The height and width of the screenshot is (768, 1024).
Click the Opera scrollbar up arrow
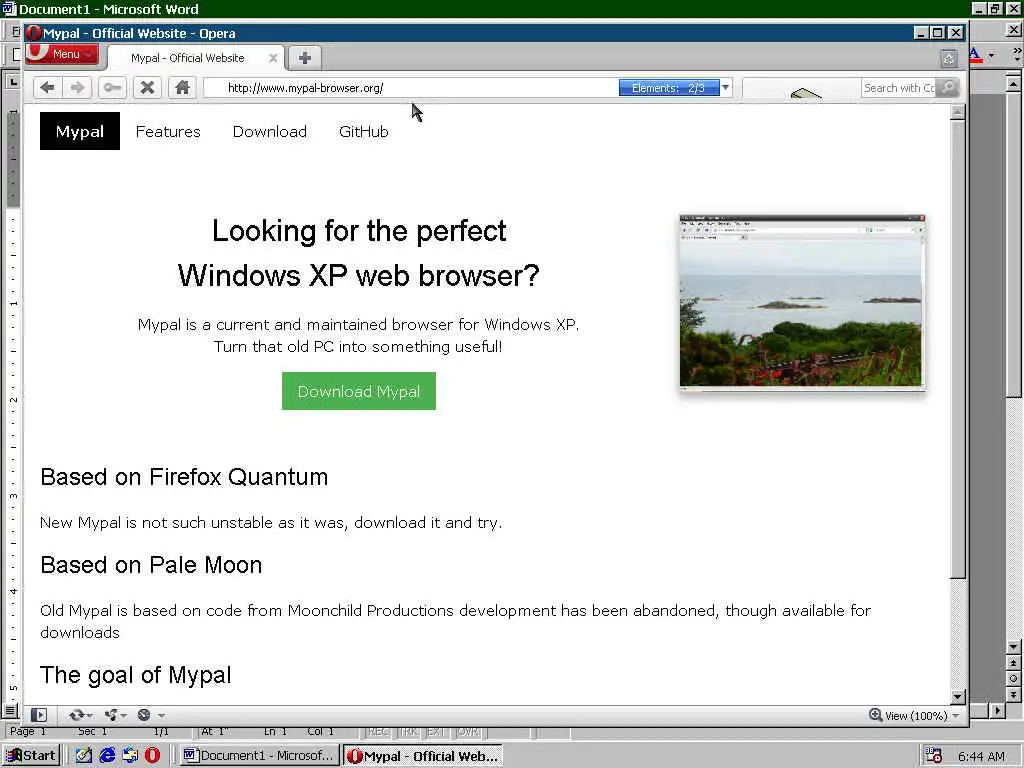point(957,112)
